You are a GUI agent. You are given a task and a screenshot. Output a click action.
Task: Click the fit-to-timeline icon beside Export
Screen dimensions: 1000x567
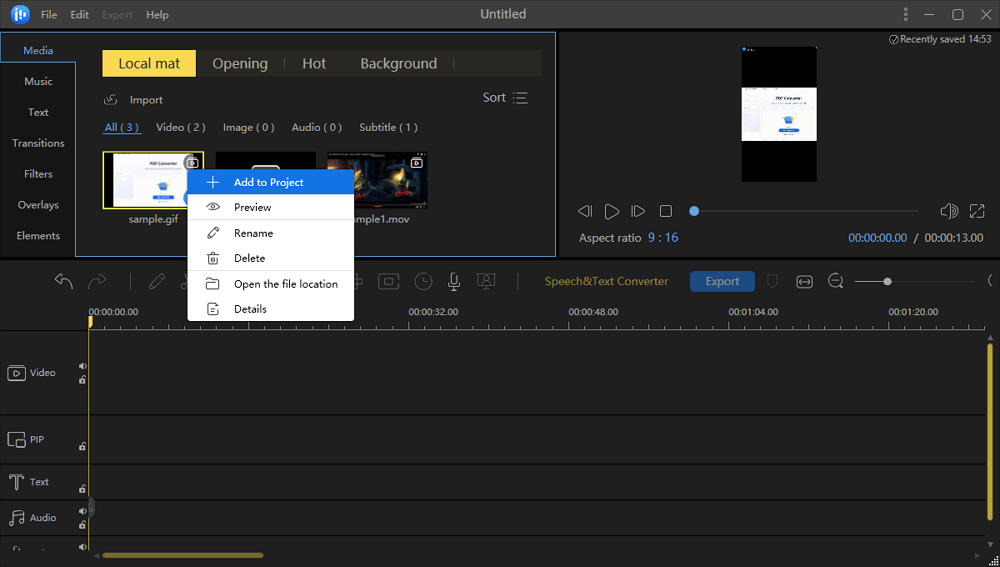[804, 282]
